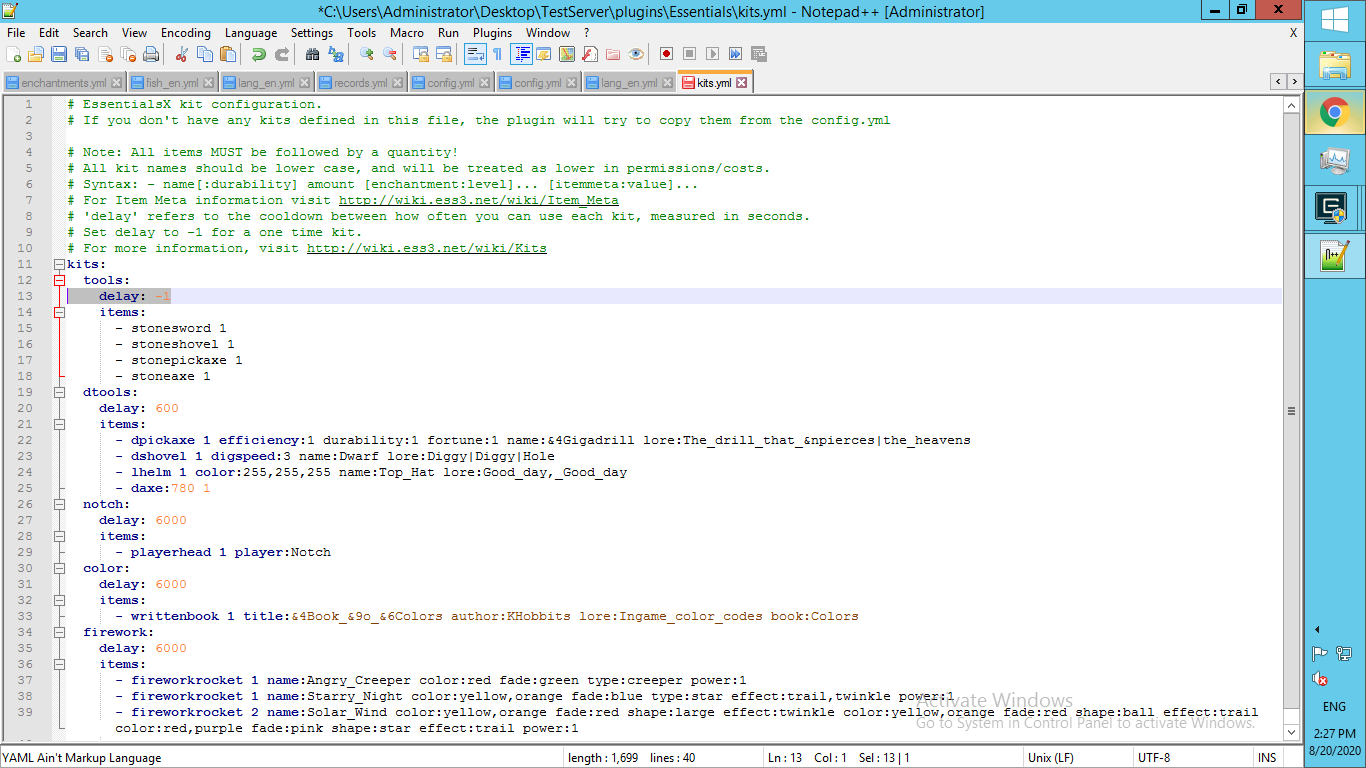Click the Undo arrow icon
The image size is (1366, 768).
tap(258, 54)
